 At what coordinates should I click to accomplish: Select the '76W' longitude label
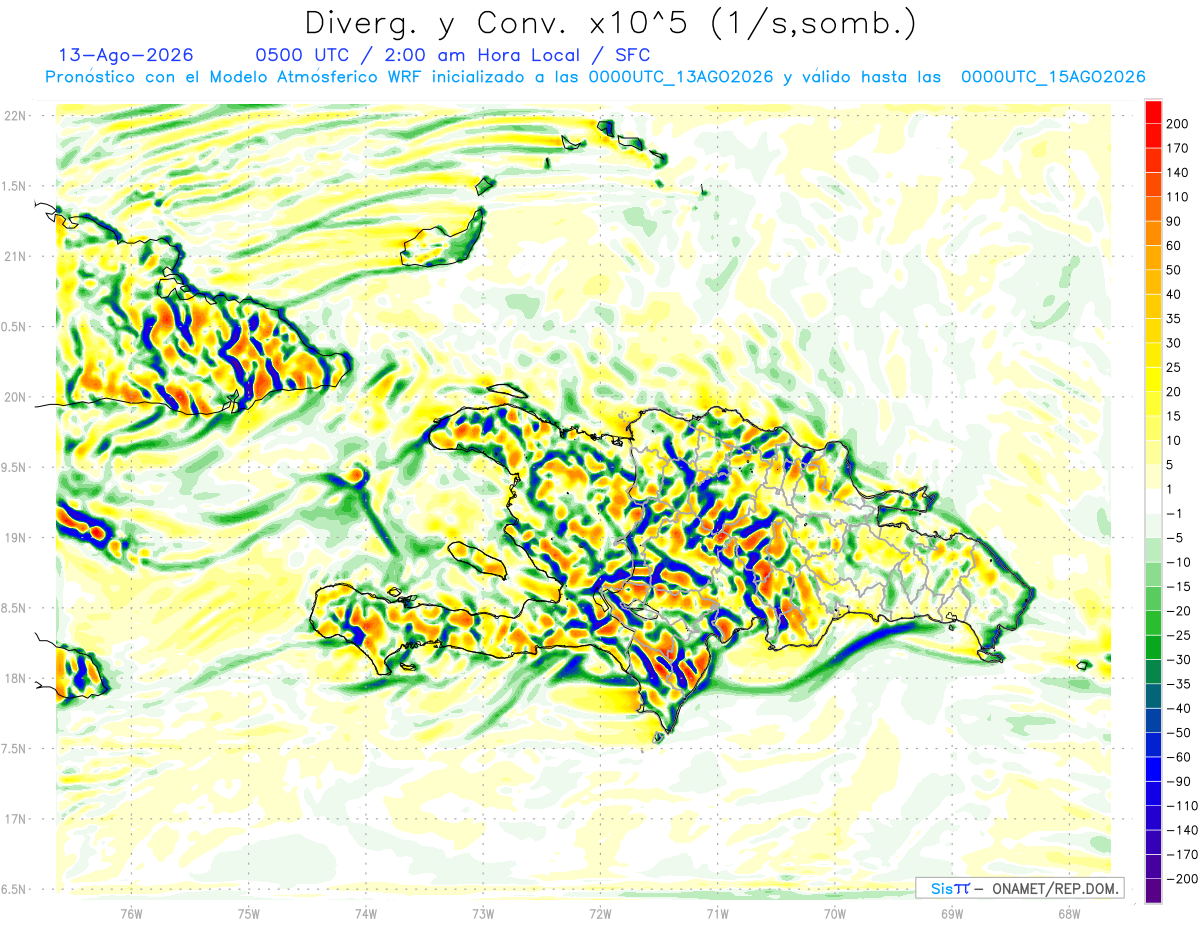tap(131, 914)
